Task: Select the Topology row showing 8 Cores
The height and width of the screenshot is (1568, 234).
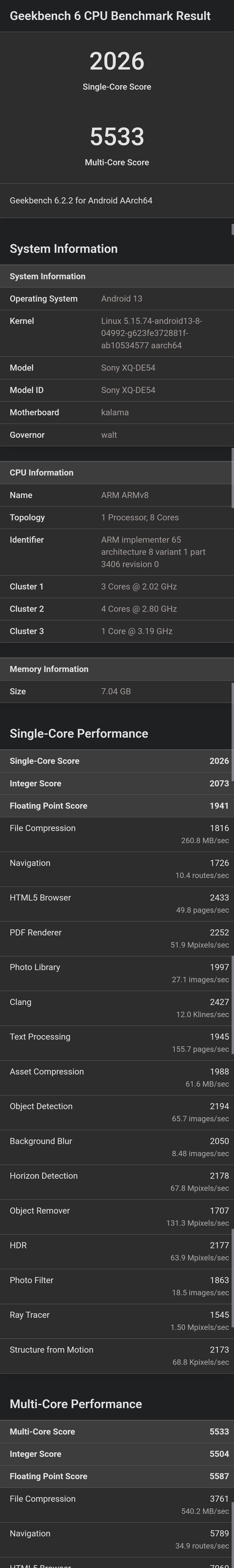Action: 117,517
